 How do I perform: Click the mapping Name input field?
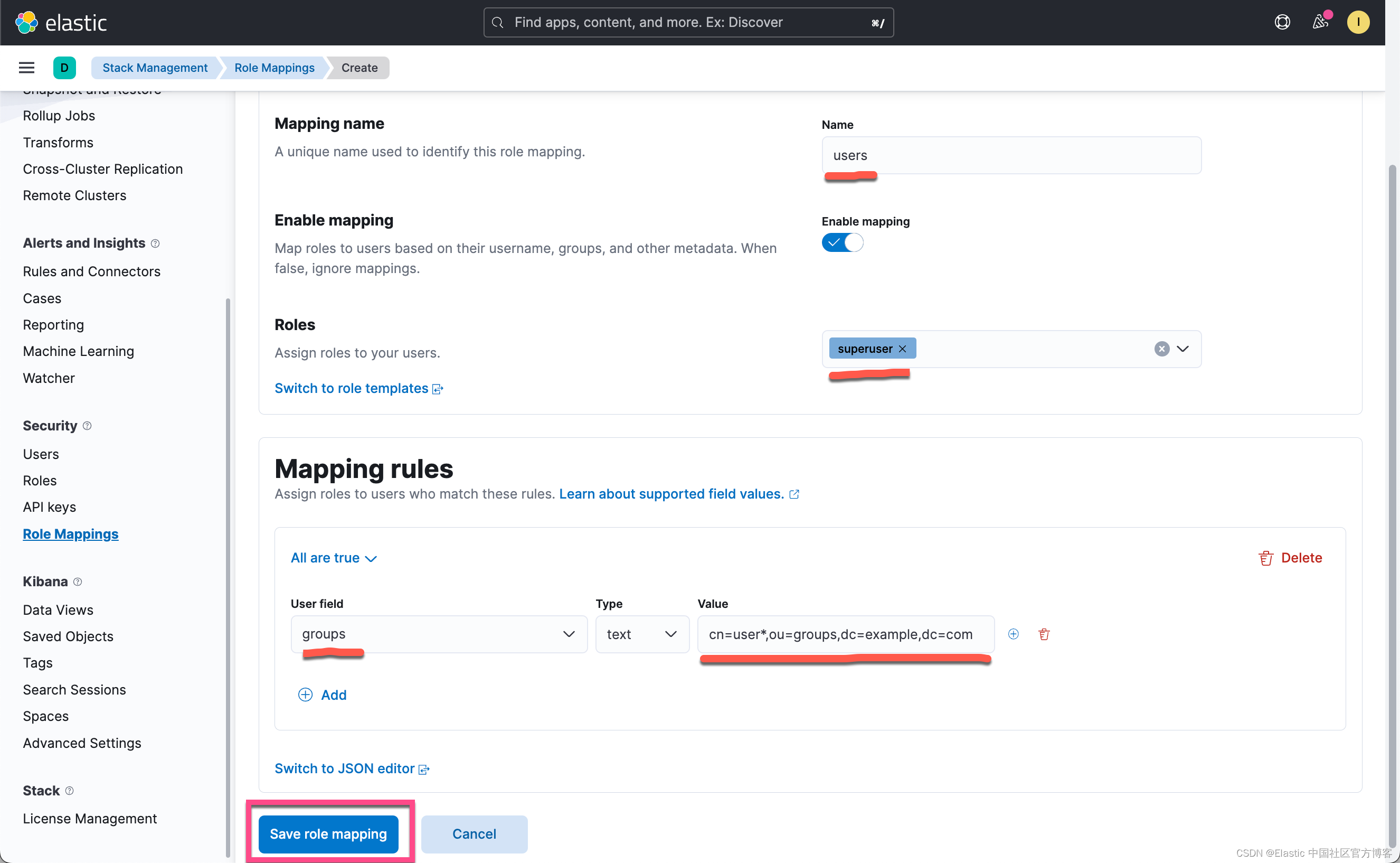coord(1010,155)
